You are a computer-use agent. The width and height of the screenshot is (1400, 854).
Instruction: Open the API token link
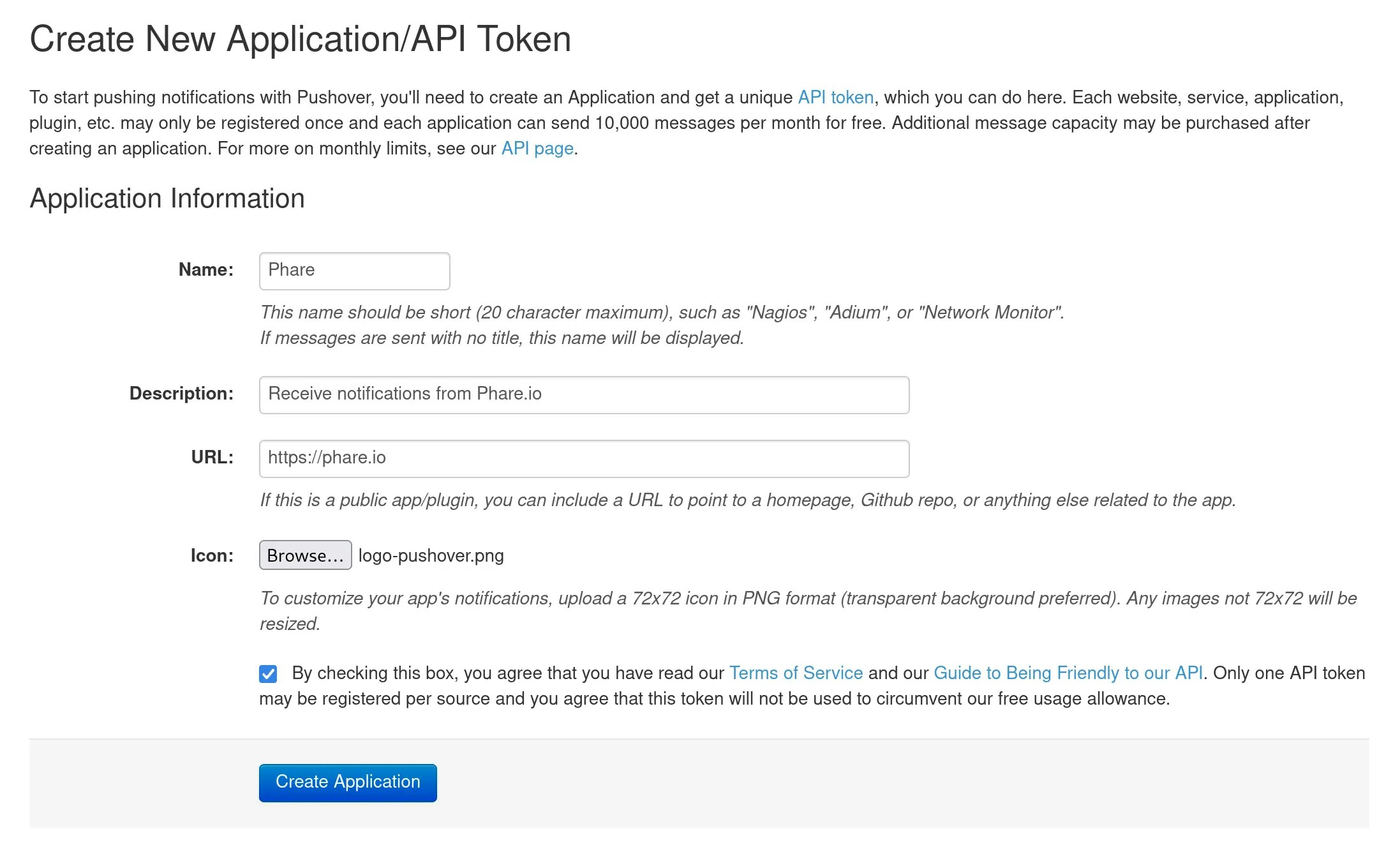(x=835, y=97)
